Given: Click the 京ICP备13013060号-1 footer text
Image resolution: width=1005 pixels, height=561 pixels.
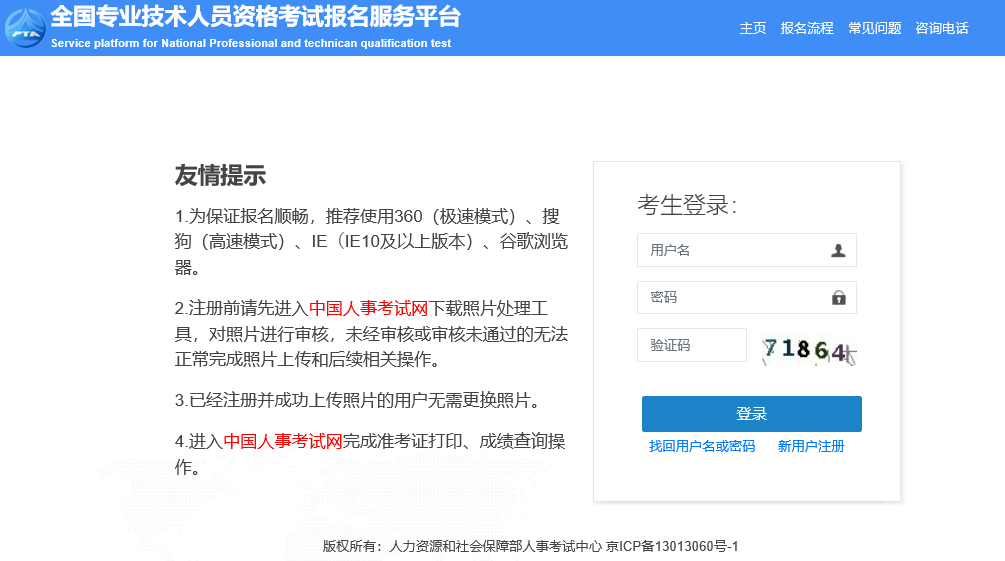Looking at the screenshot, I should 672,546.
